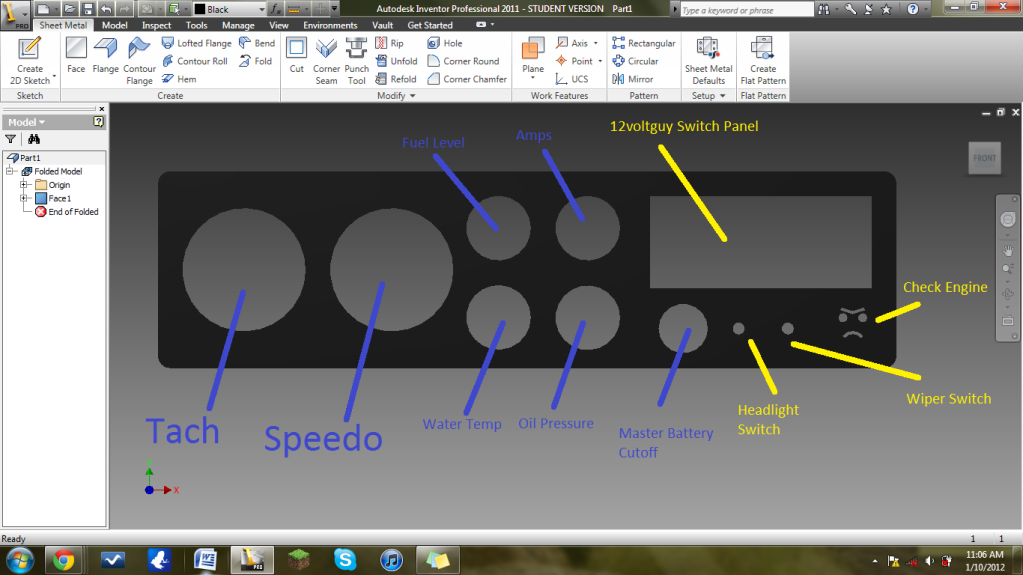Open Create 2D Sketch dropdown arrow
1023x575 pixels.
[54, 77]
